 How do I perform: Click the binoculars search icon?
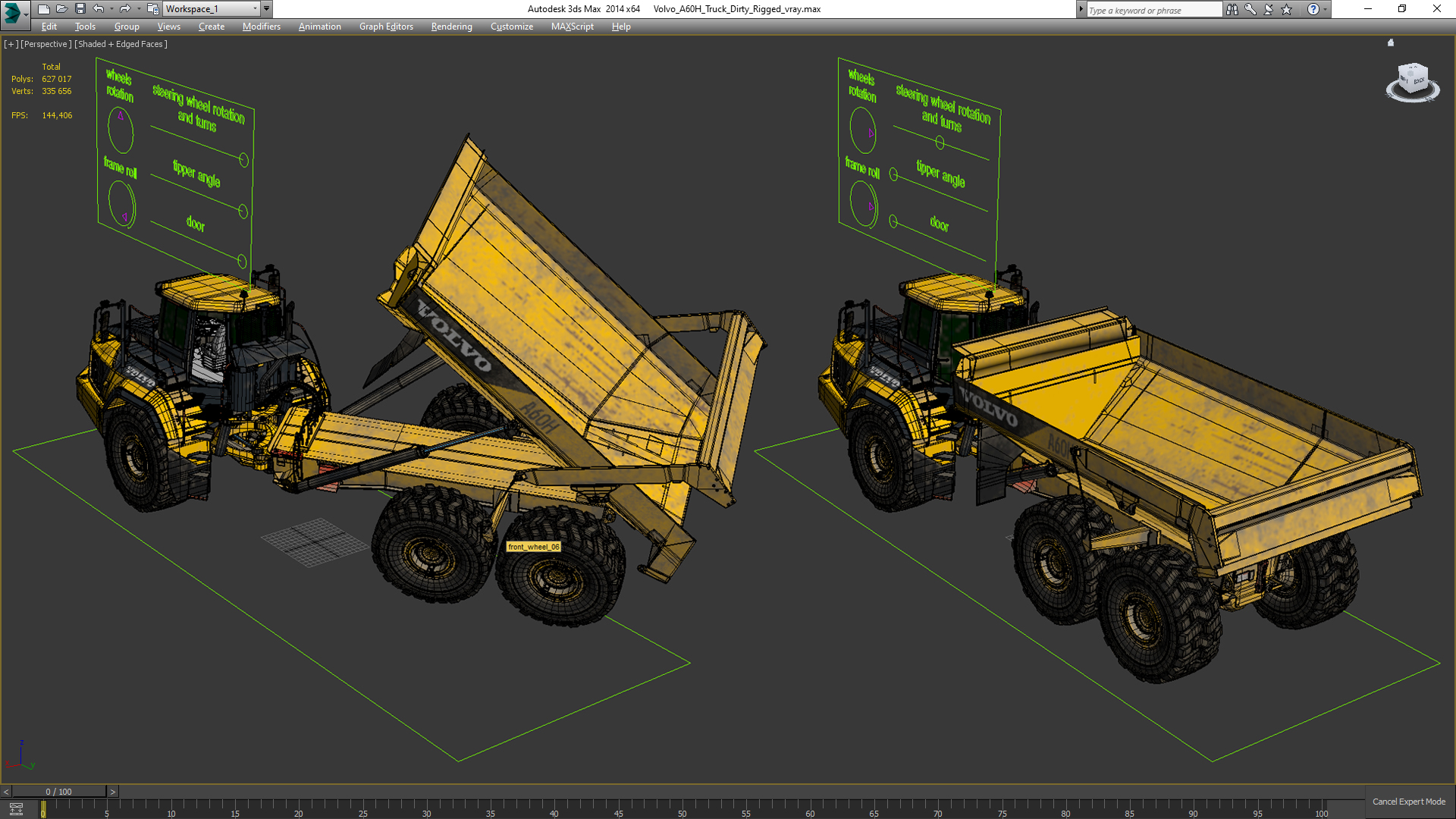click(1232, 9)
